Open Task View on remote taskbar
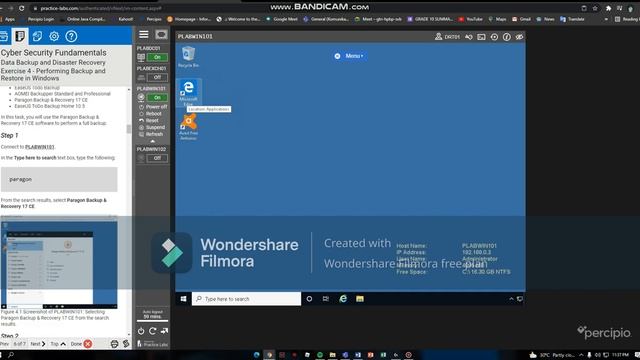The width and height of the screenshot is (640, 360). click(326, 299)
